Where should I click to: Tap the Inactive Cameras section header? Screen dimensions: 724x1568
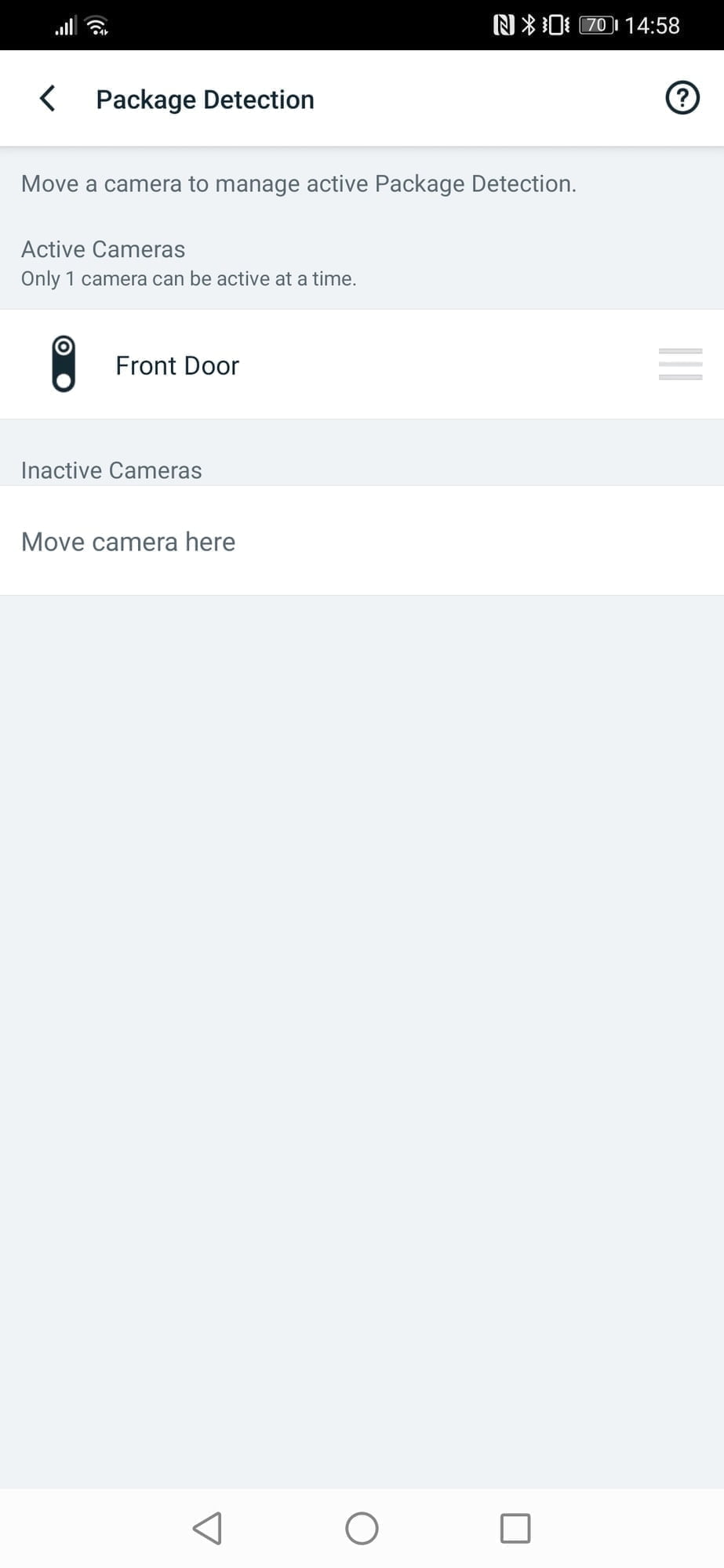[111, 470]
